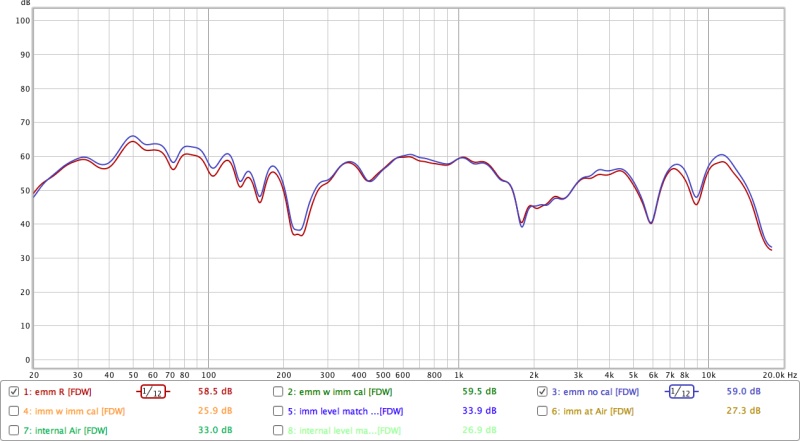Uncheck the '1: emm R [FDW]' trace checkbox
800x442 pixels.
(14, 392)
